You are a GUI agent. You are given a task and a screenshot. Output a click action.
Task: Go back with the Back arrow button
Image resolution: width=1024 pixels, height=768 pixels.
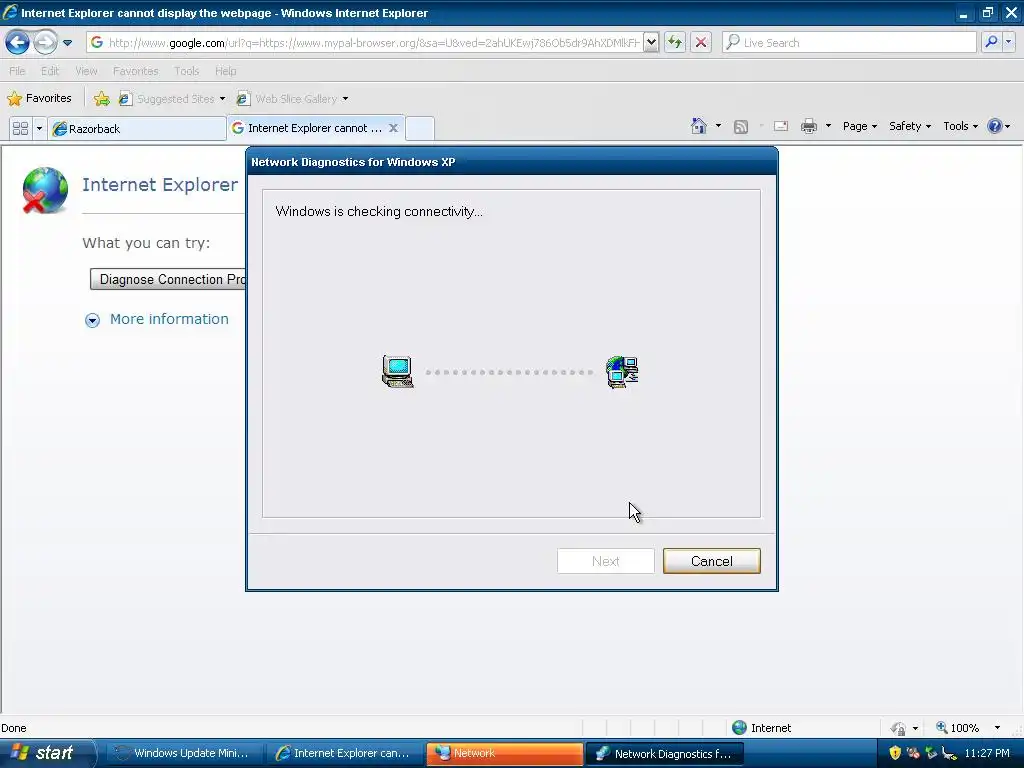[x=18, y=42]
